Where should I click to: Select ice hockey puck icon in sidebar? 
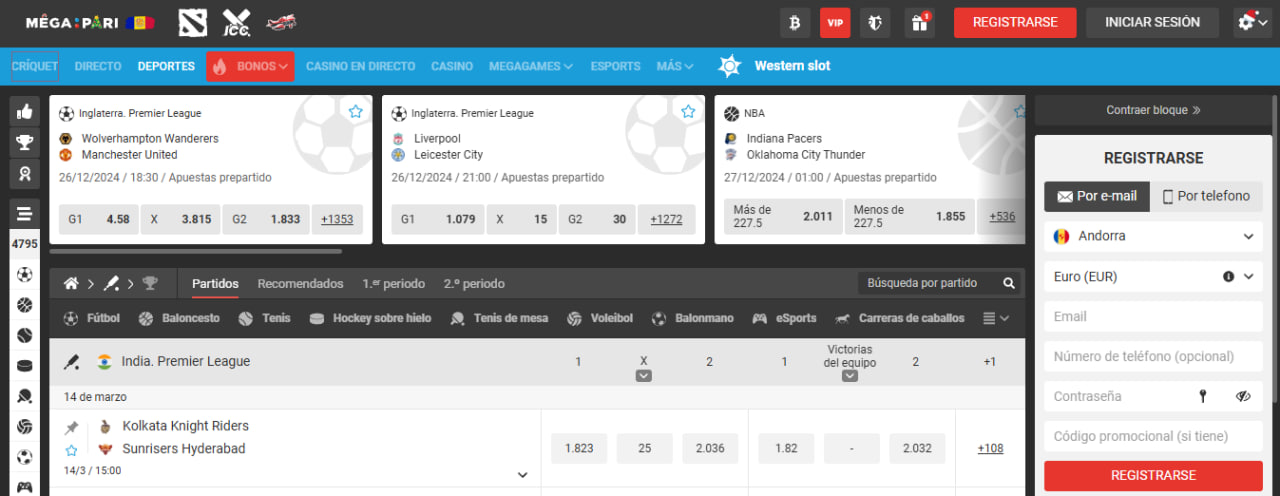click(x=24, y=366)
